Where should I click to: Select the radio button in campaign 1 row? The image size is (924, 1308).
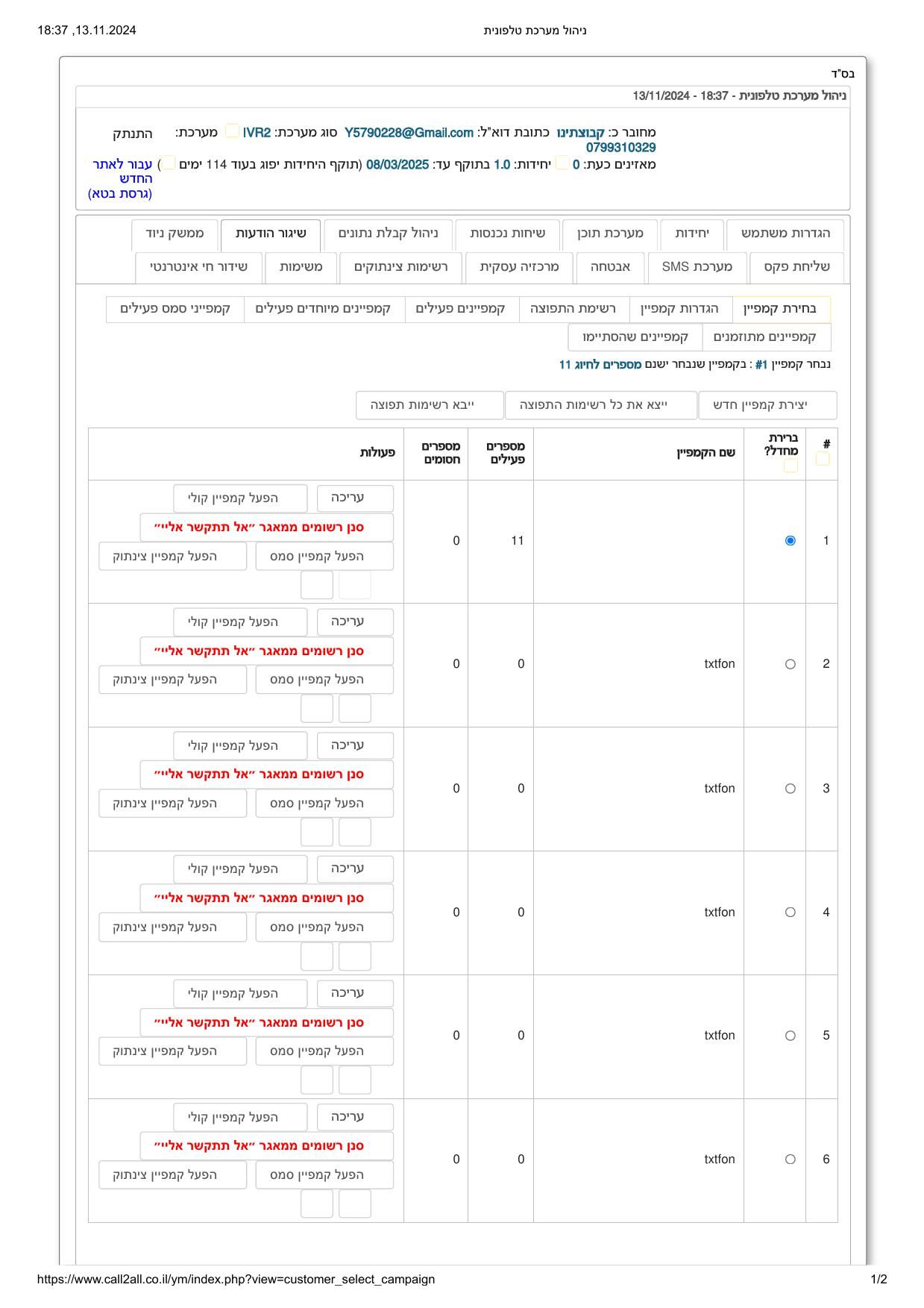790,540
